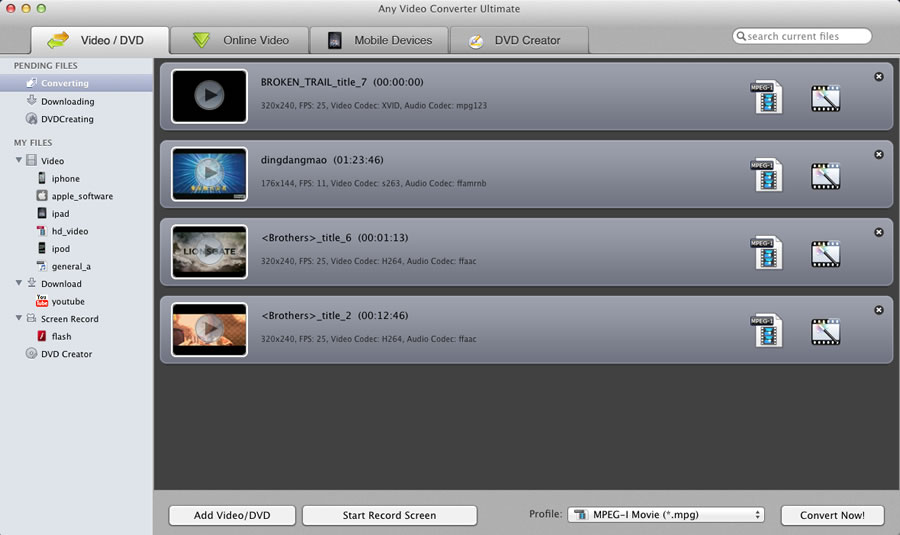Zoom the window with green button
The width and height of the screenshot is (900, 535).
[x=41, y=8]
